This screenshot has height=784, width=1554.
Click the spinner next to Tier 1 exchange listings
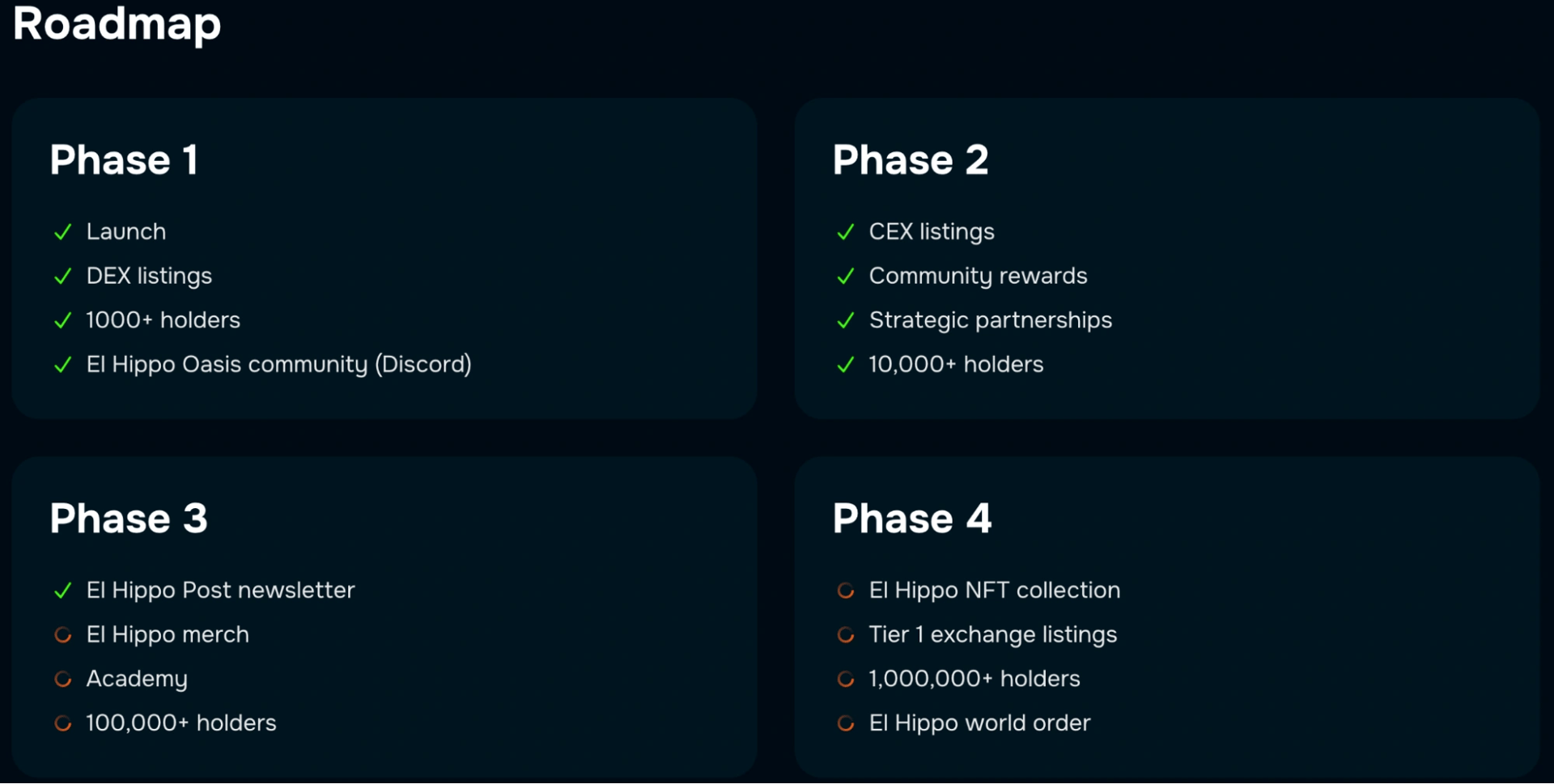(846, 635)
